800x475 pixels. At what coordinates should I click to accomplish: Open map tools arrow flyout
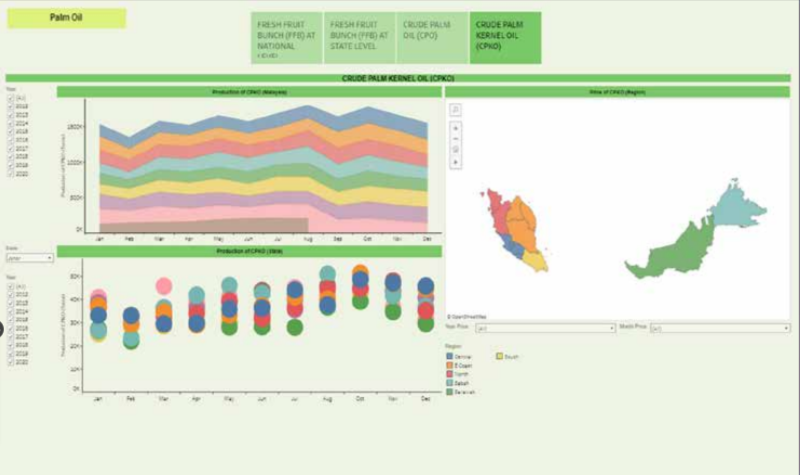pyautogui.click(x=455, y=161)
